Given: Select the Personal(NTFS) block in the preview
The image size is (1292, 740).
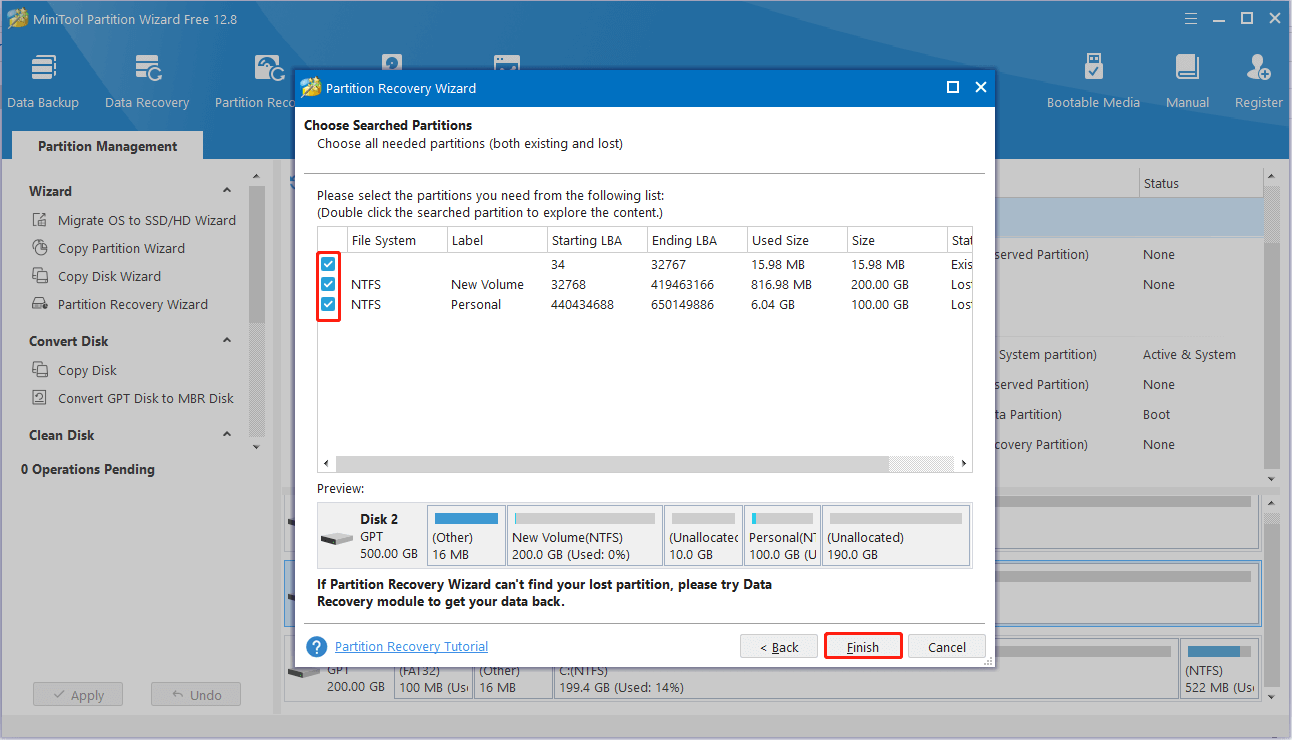Looking at the screenshot, I should point(782,535).
